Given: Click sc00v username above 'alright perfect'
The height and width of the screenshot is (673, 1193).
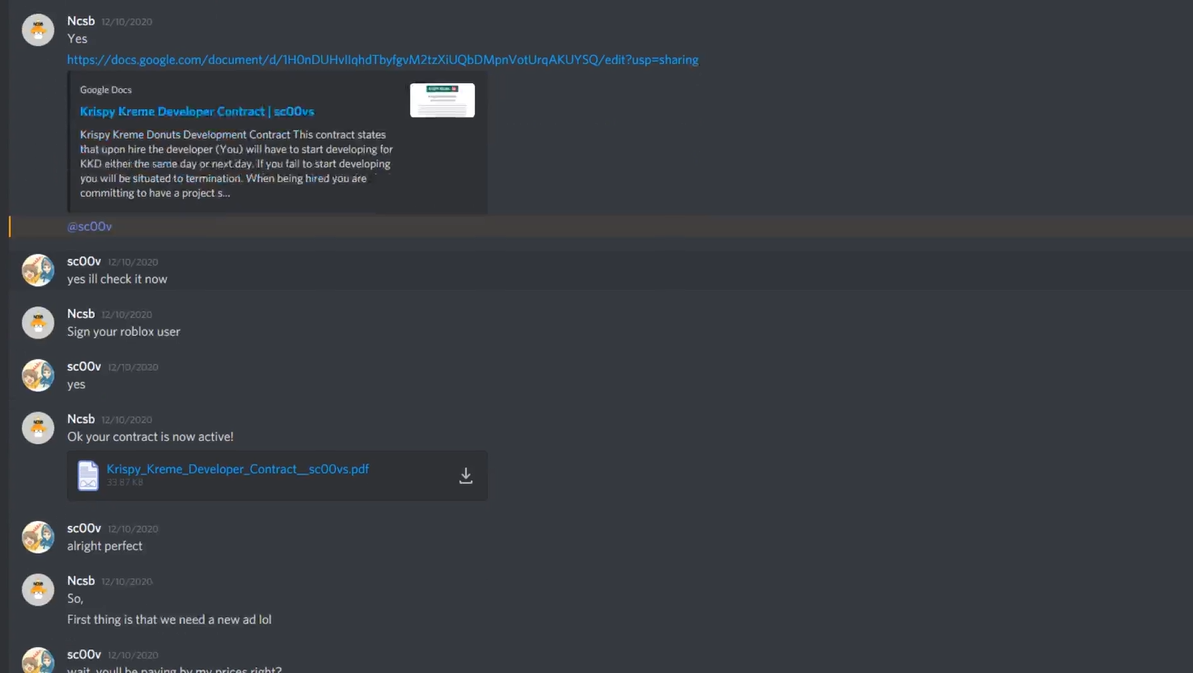Looking at the screenshot, I should [84, 529].
